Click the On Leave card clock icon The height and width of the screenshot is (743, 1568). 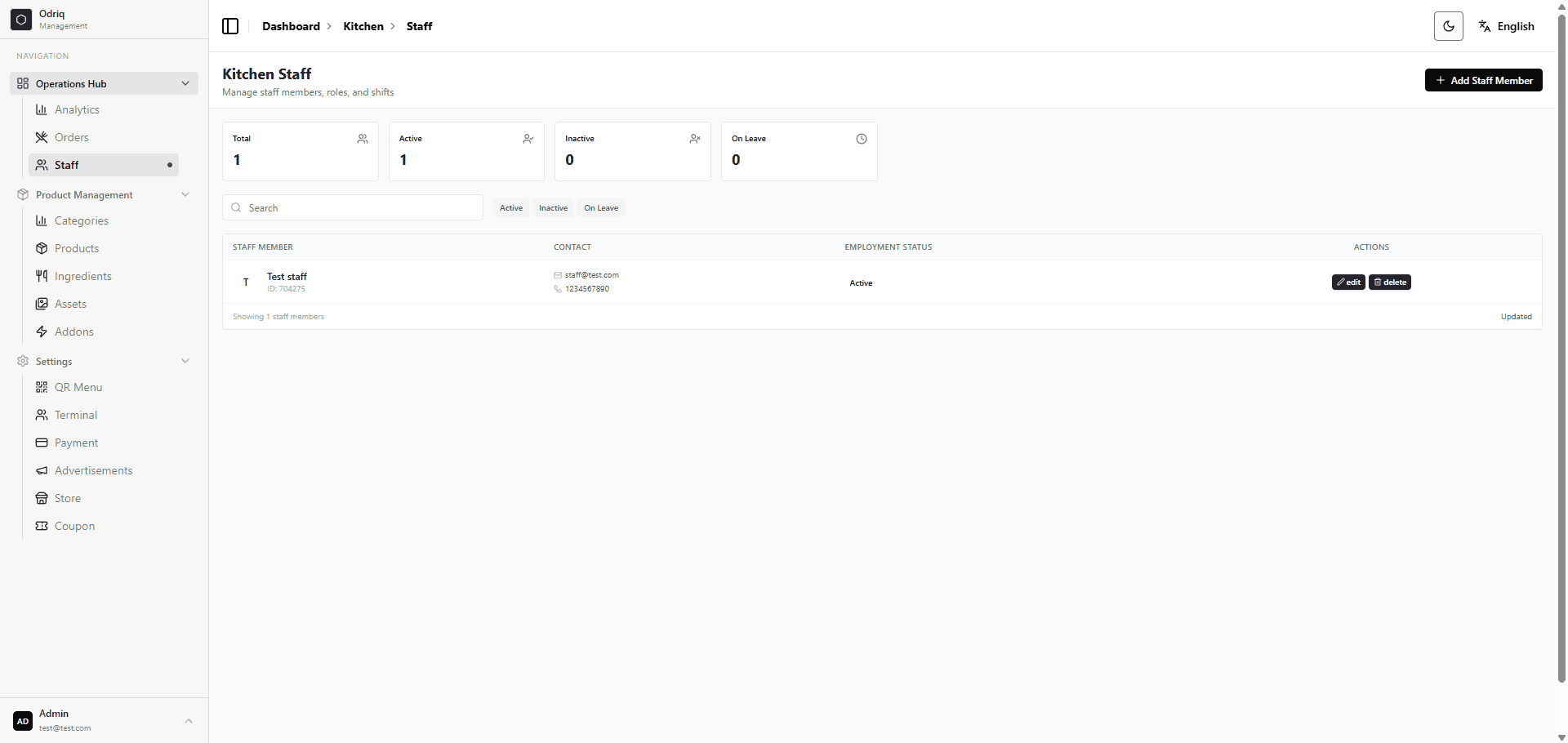(x=862, y=139)
